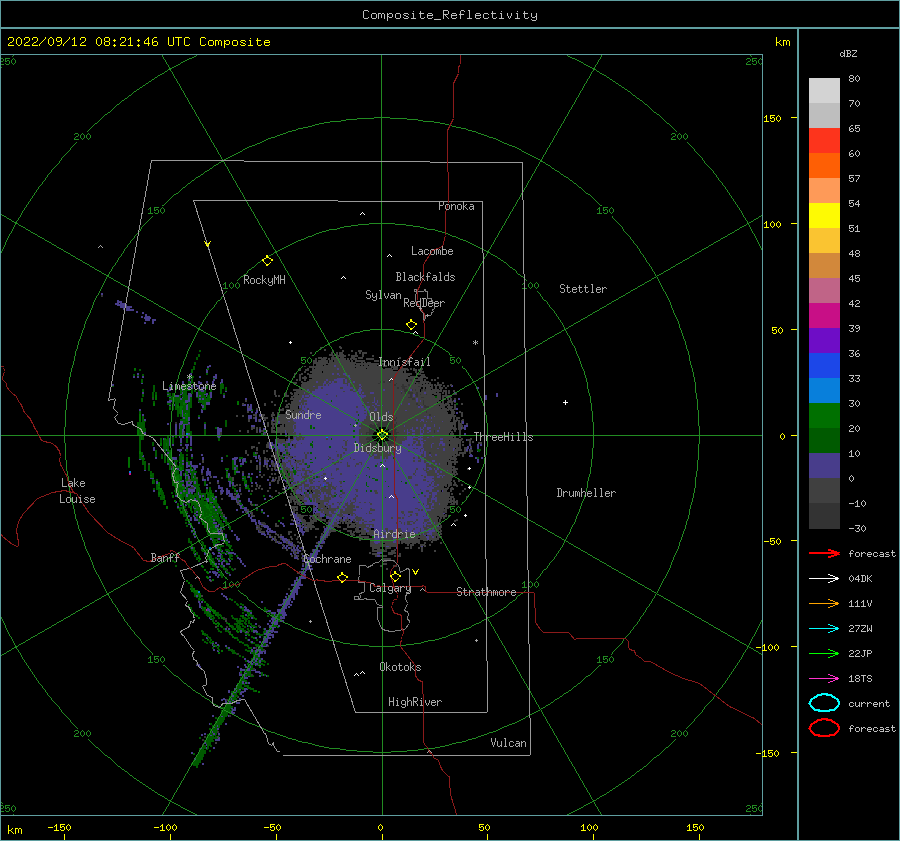The height and width of the screenshot is (841, 900).
Task: Click the Lake Louise label
Action: coord(77,491)
